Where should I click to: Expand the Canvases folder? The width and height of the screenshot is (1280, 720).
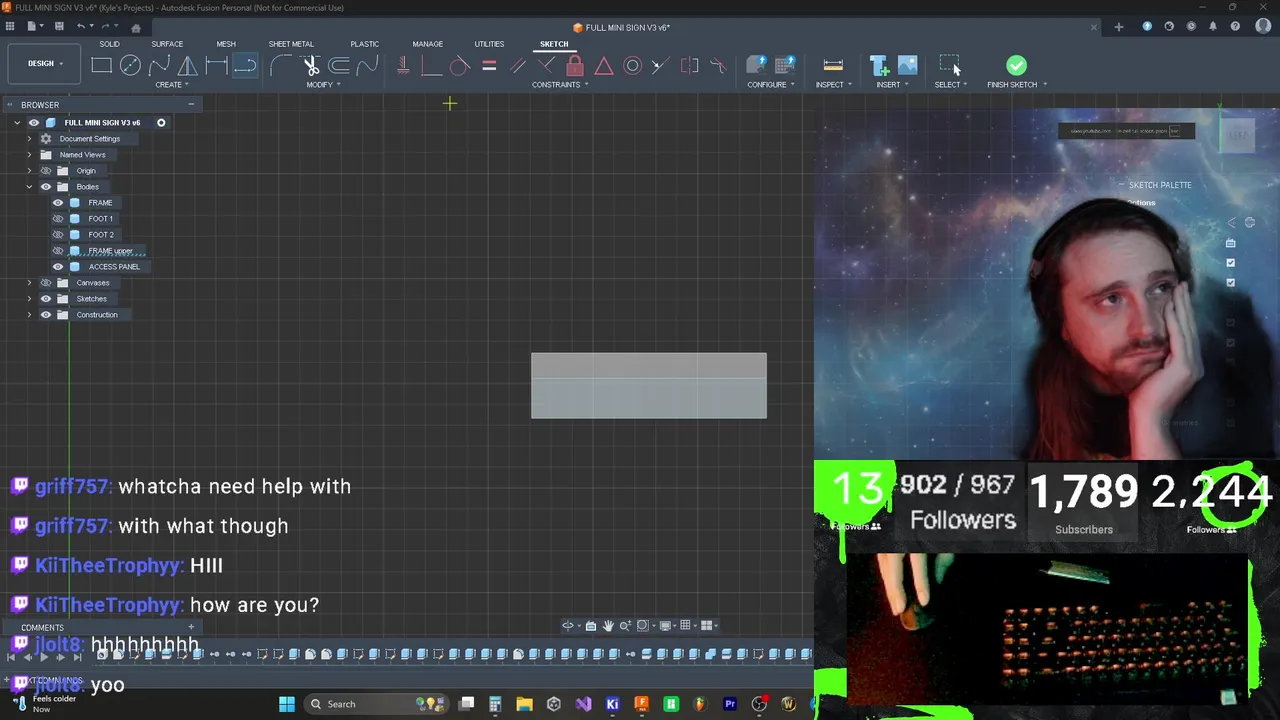point(29,283)
